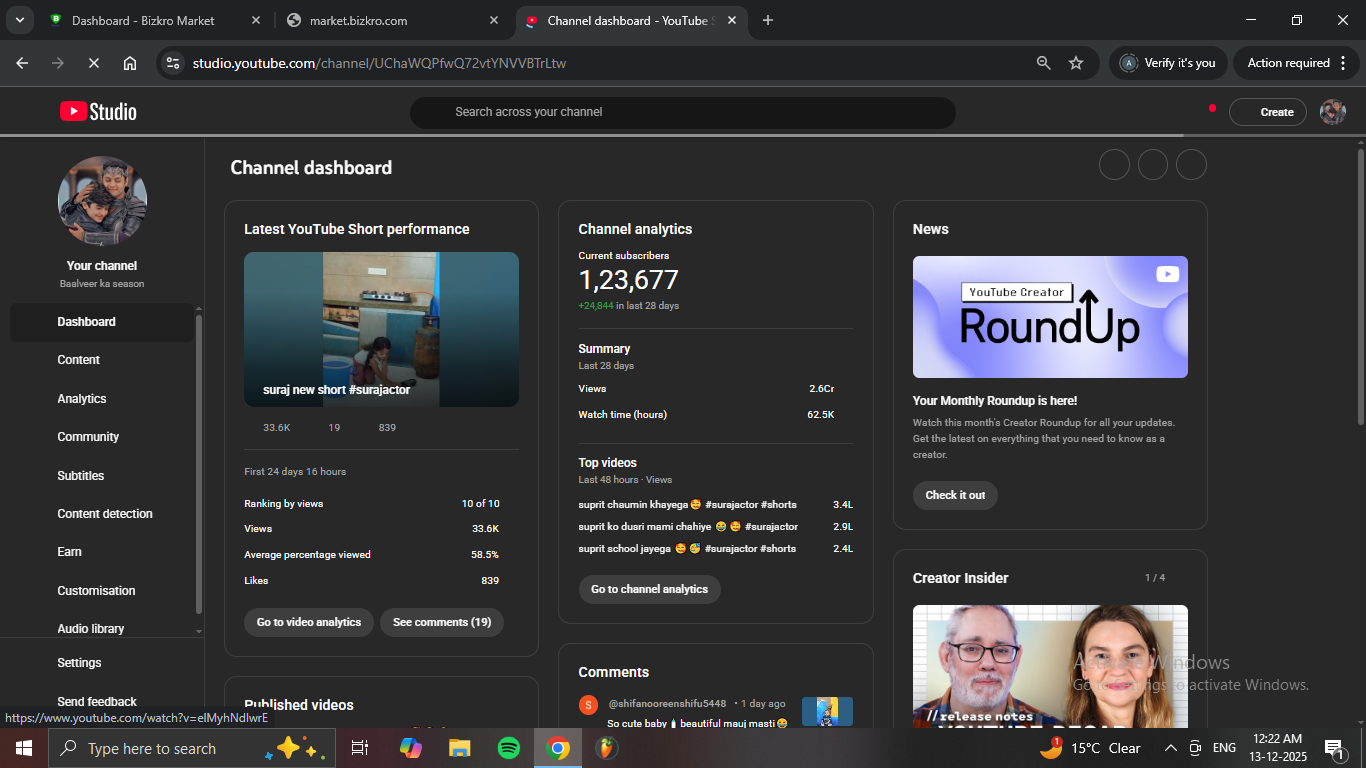Open the zoom magnifier in the address bar
1366x768 pixels.
1043,63
